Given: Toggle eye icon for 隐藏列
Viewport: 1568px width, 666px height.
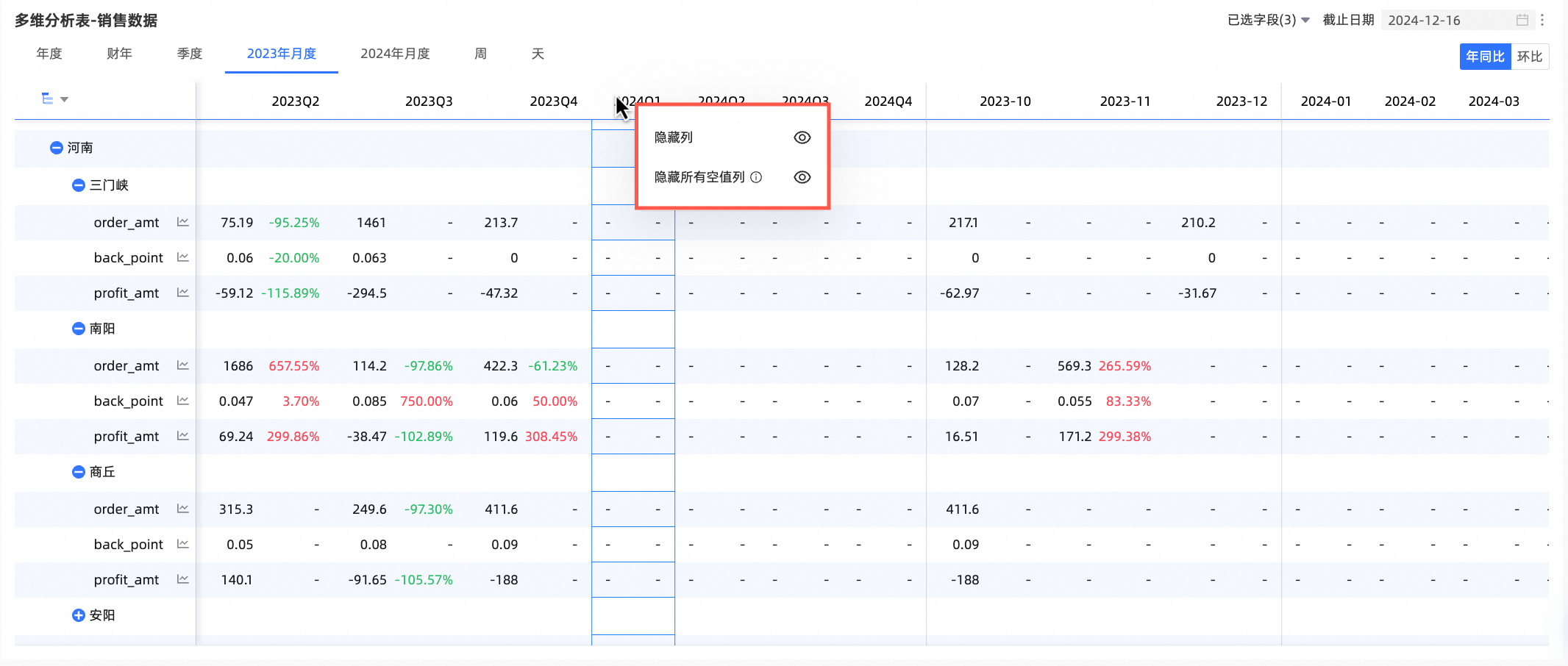Looking at the screenshot, I should (802, 137).
